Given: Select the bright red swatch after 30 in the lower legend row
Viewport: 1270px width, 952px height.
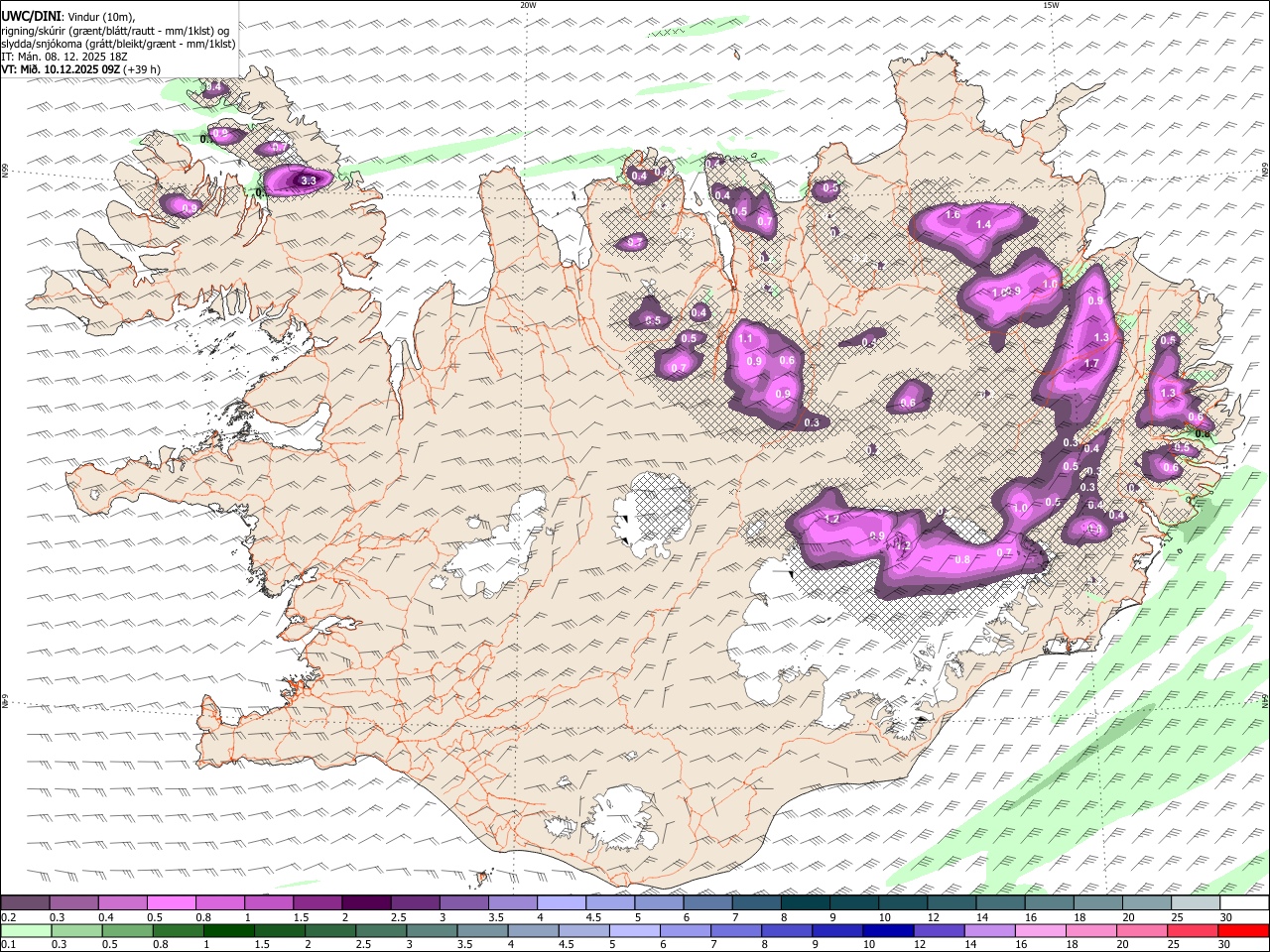Looking at the screenshot, I should tap(1243, 931).
